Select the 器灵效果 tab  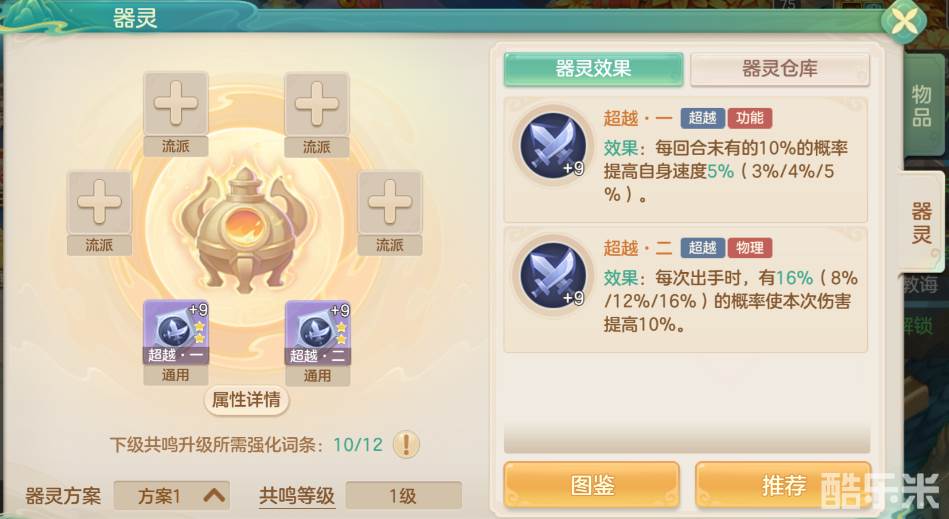click(x=593, y=69)
